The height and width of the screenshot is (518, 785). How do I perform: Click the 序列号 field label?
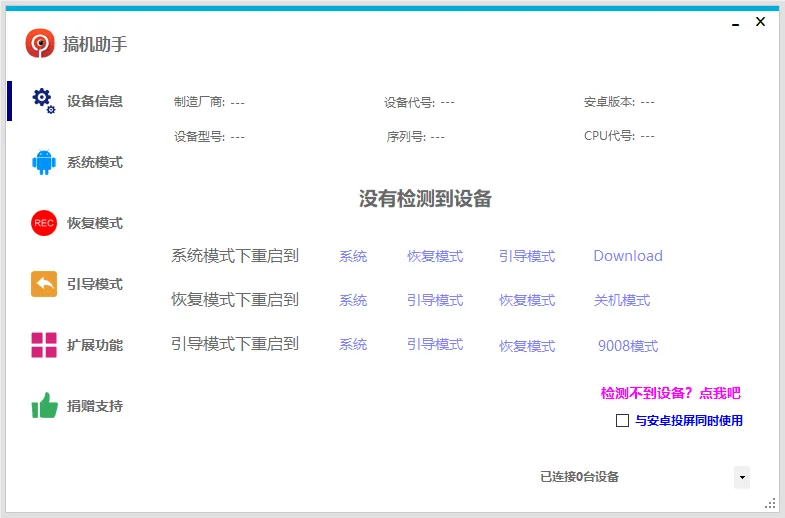tap(406, 137)
